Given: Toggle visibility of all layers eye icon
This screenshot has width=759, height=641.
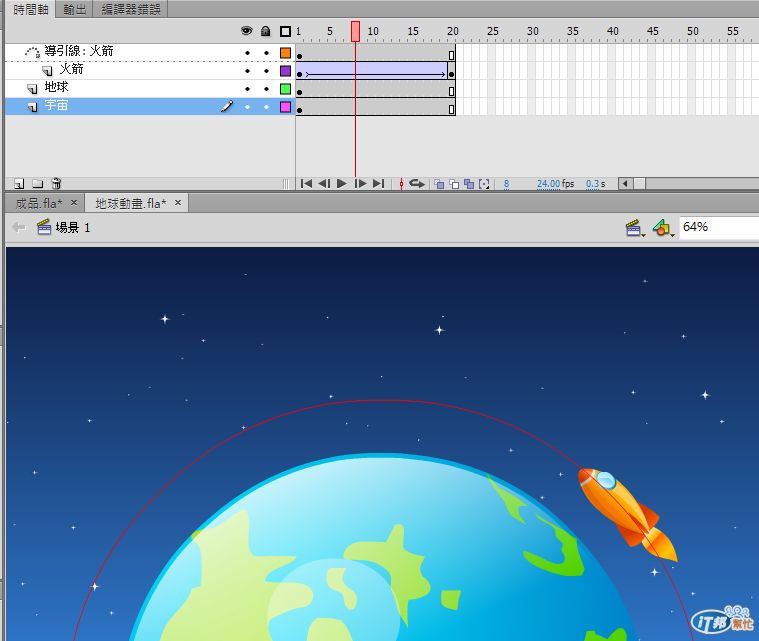Looking at the screenshot, I should (247, 31).
